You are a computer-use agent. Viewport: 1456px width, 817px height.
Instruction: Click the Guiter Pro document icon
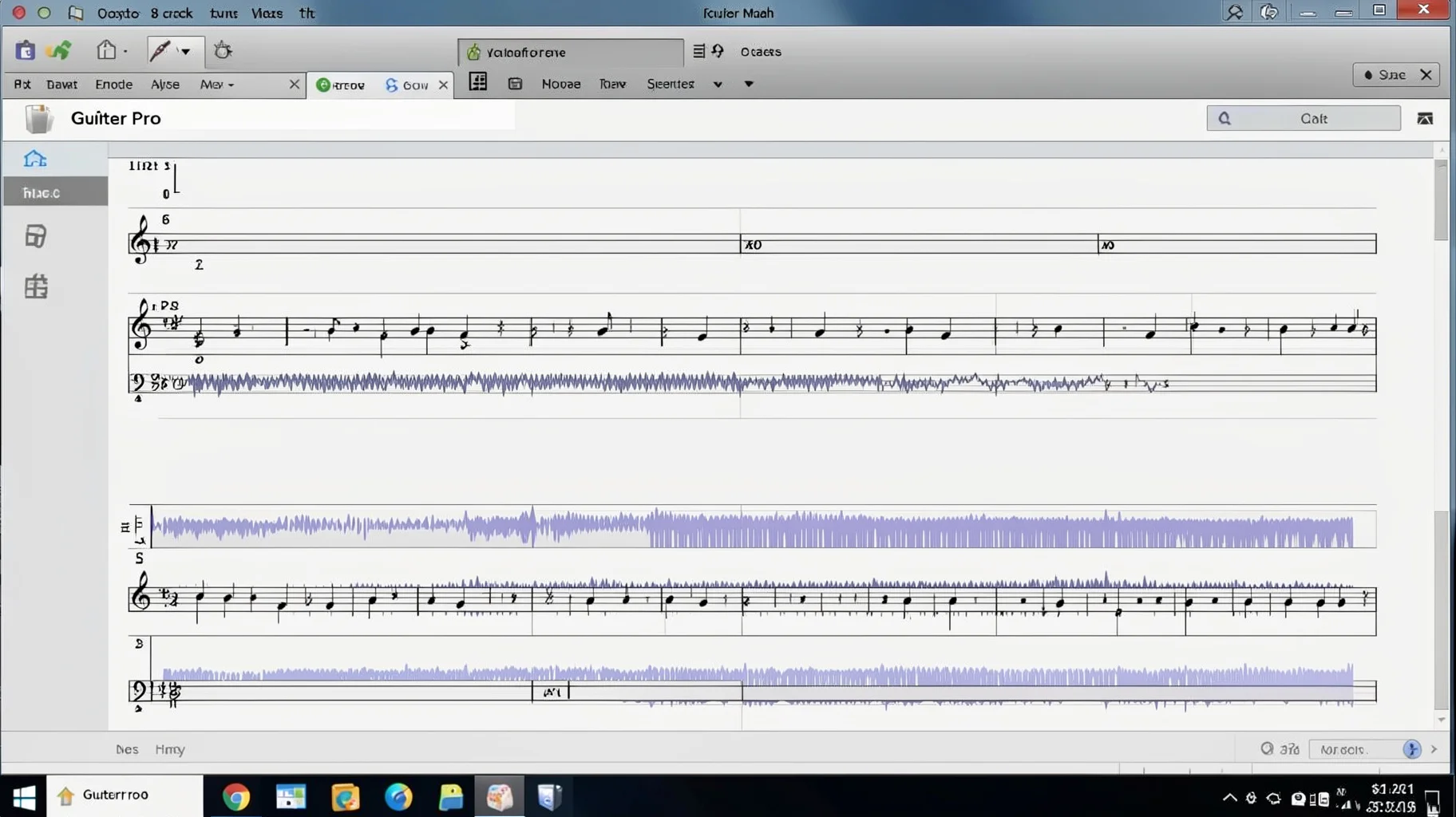click(x=38, y=119)
